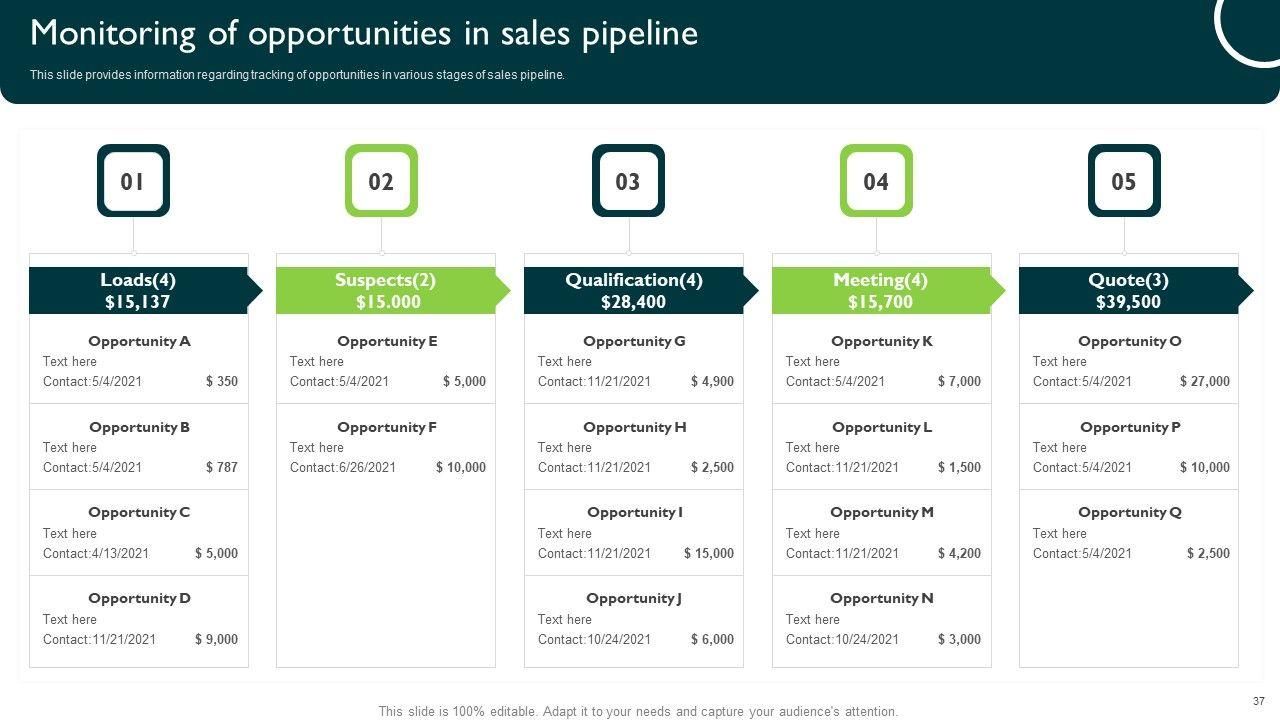1280x720 pixels.
Task: Select the slide title about monitoring opportunities
Action: pos(364,34)
